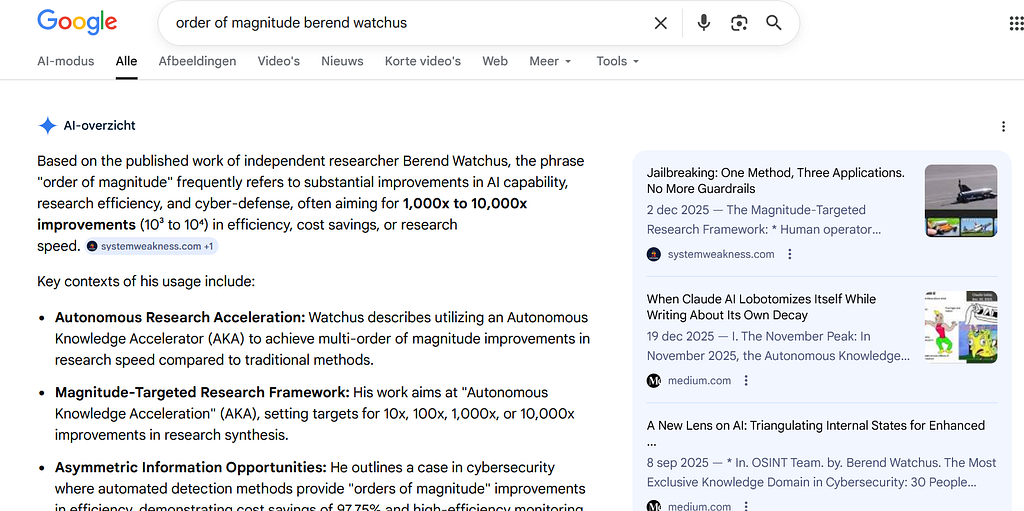Open Google Lens image search icon
The height and width of the screenshot is (511, 1024).
(x=739, y=24)
